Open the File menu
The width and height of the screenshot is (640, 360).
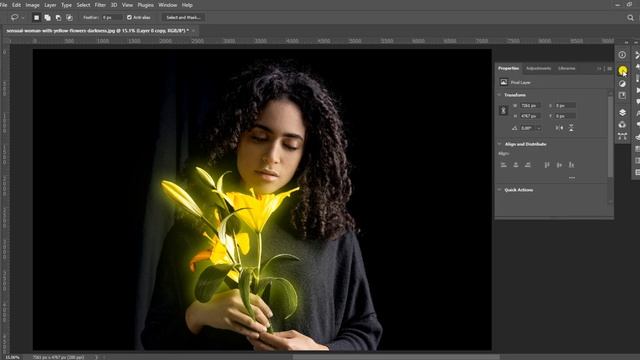click(x=4, y=5)
